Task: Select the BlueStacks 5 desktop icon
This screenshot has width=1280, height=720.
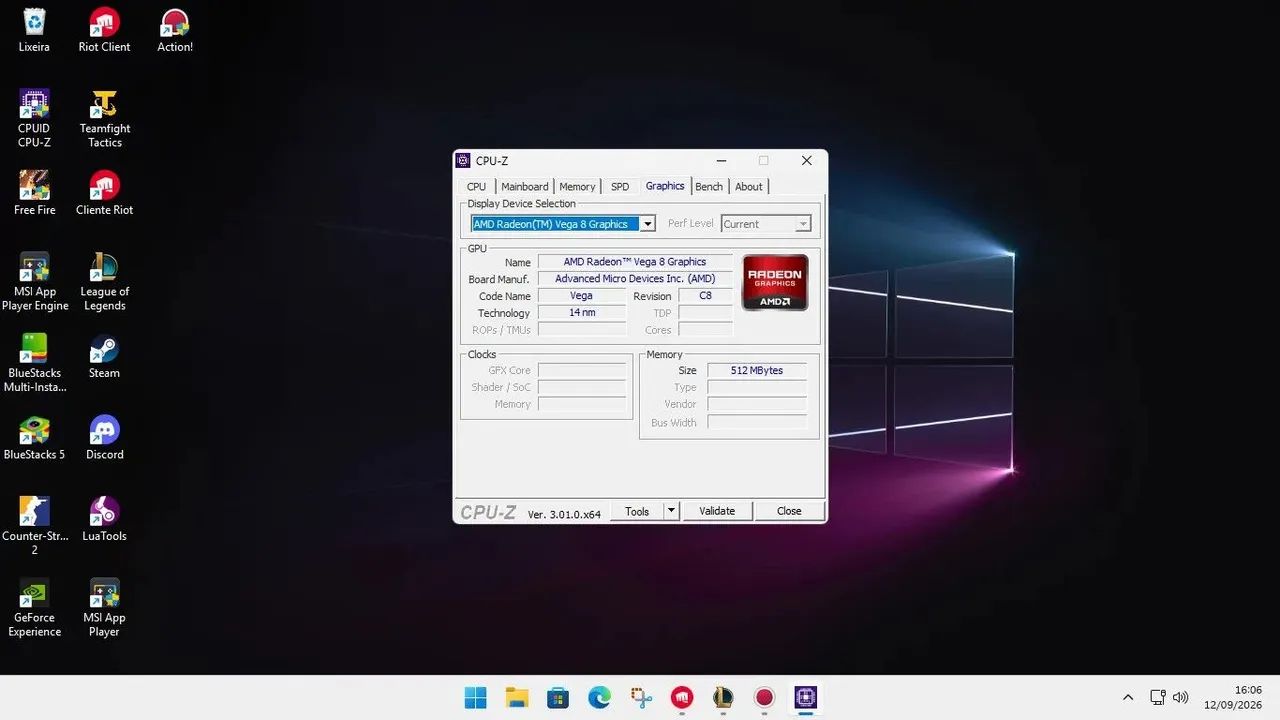Action: coord(34,438)
